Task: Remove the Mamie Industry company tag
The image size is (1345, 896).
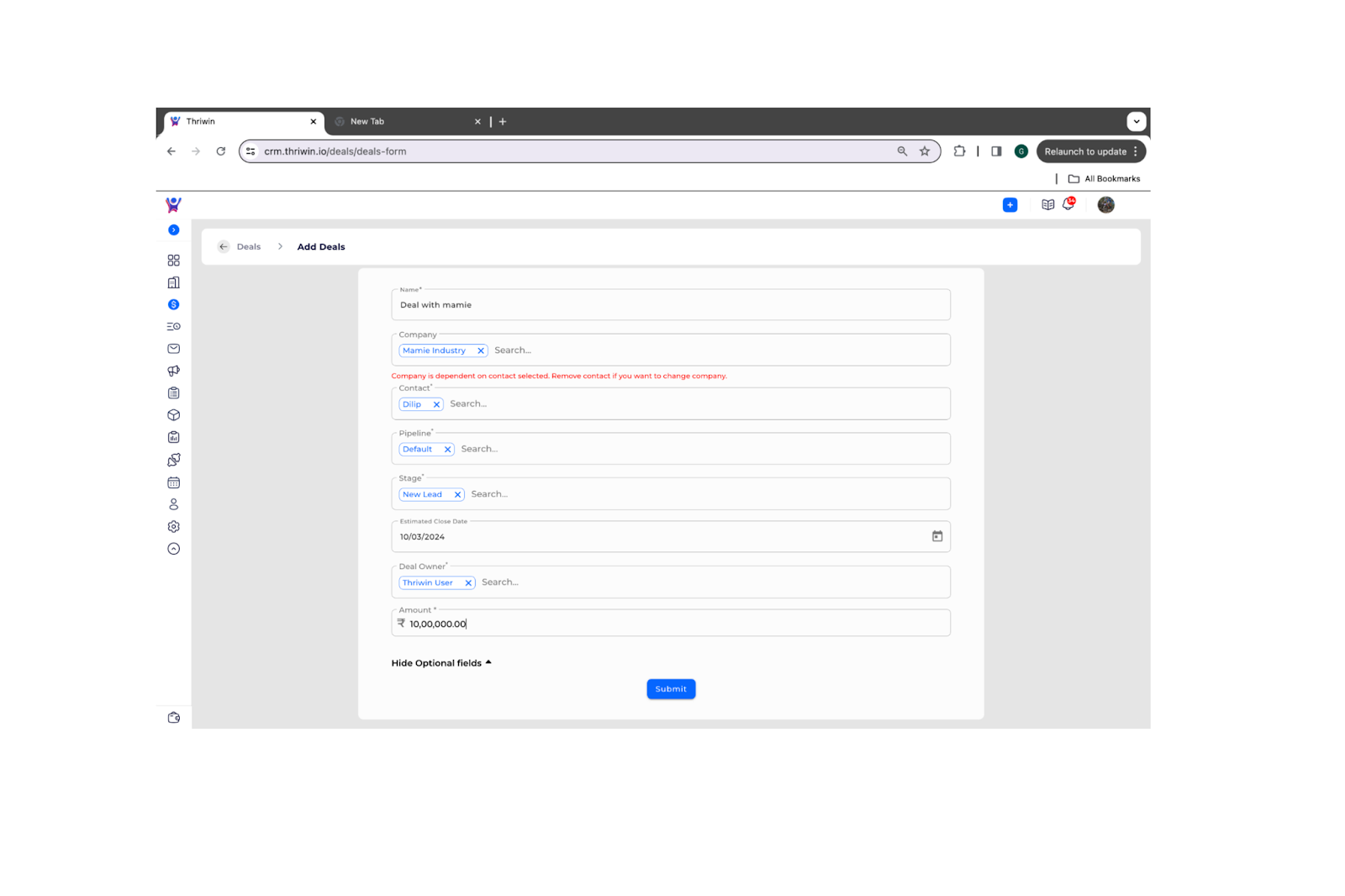Action: coord(480,350)
